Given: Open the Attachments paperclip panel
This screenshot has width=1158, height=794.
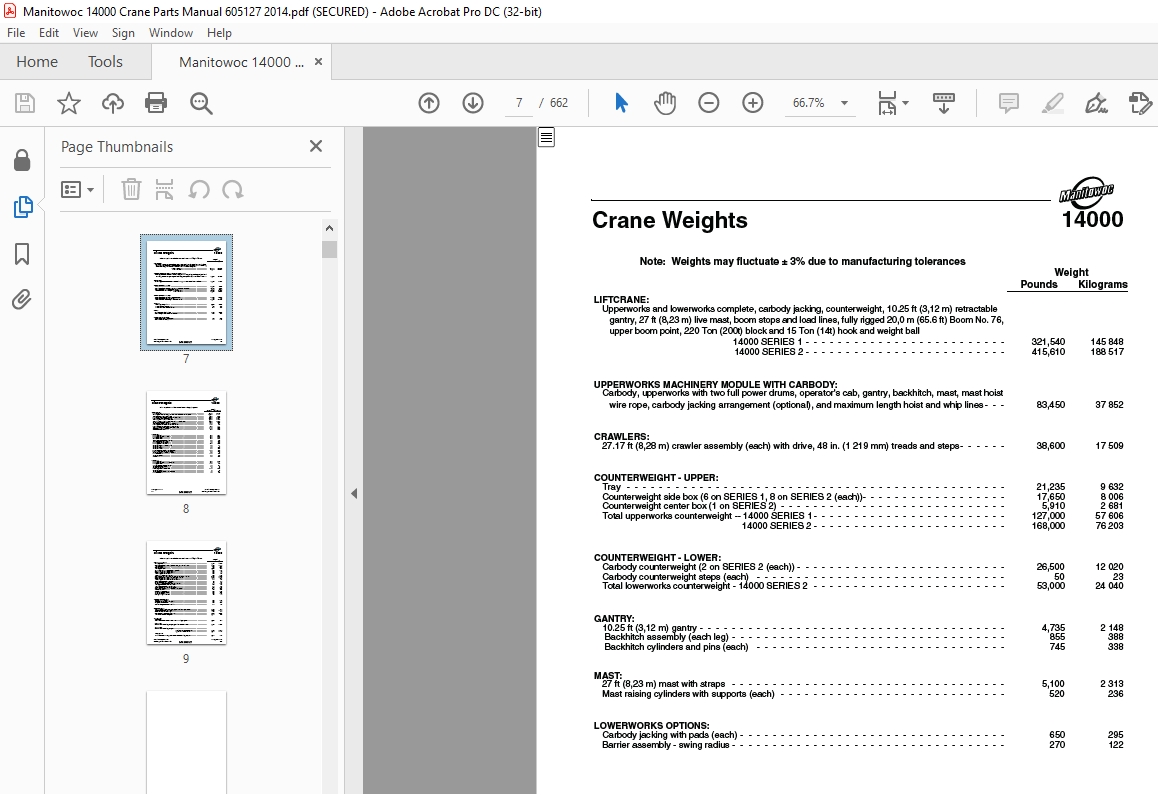Looking at the screenshot, I should 21,300.
